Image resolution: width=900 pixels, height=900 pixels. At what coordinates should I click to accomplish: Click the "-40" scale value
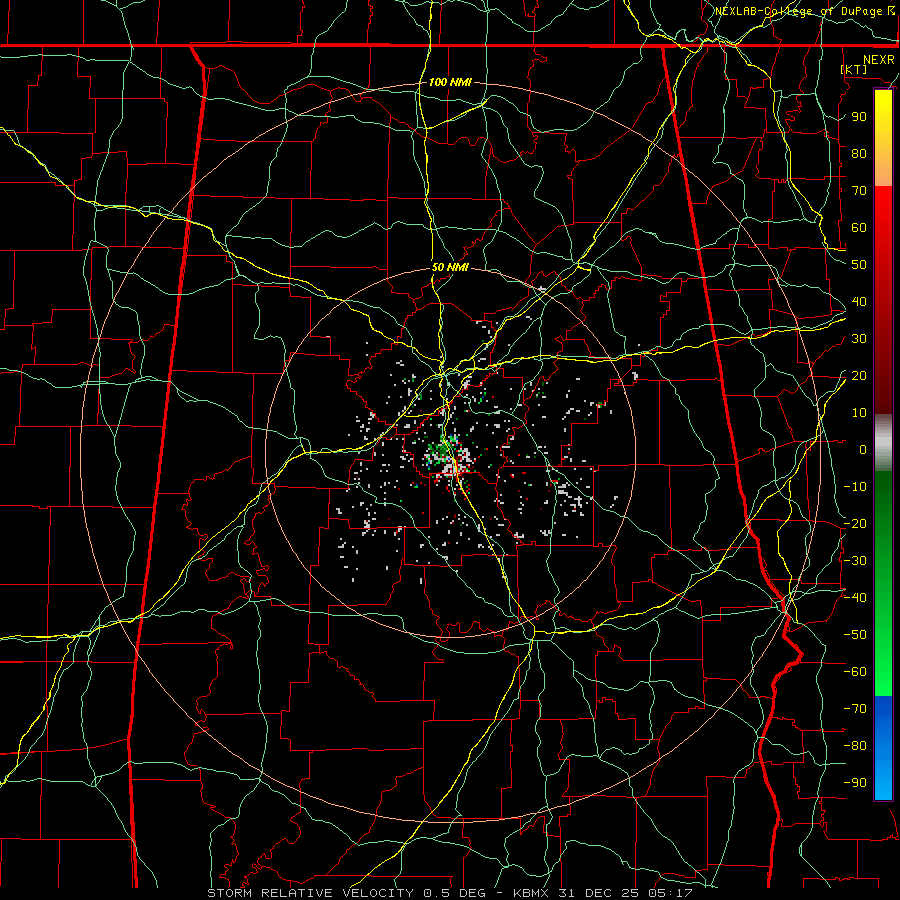pyautogui.click(x=855, y=598)
